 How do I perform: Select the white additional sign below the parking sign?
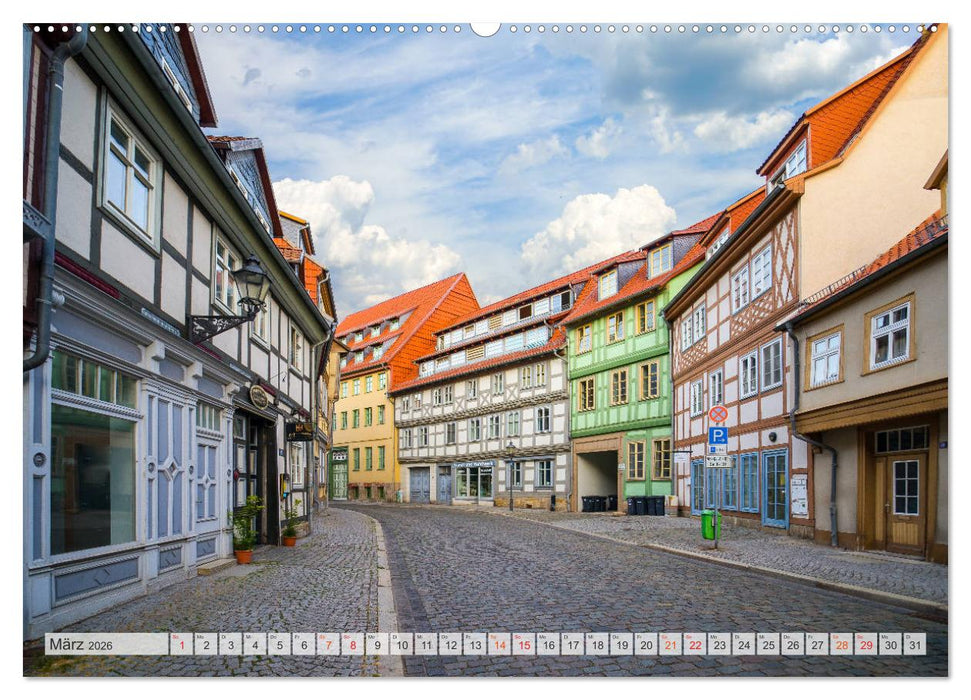[718, 460]
